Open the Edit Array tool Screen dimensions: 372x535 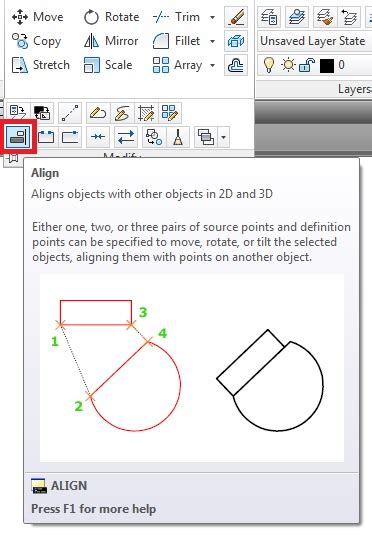point(170,113)
